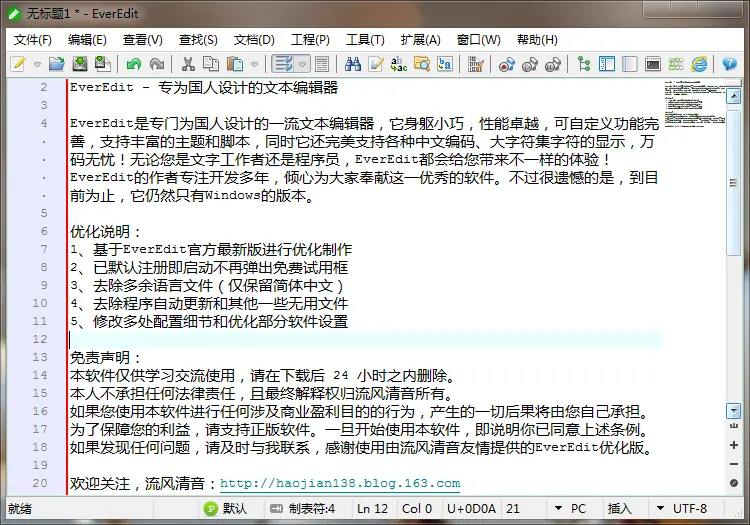Click the Copy icon in toolbar

[x=211, y=64]
